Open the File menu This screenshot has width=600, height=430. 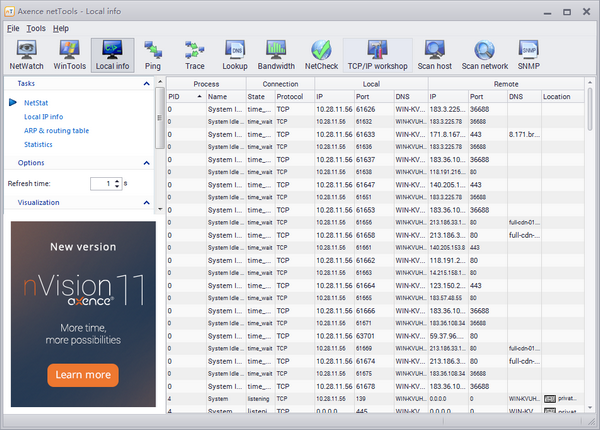pyautogui.click(x=13, y=28)
